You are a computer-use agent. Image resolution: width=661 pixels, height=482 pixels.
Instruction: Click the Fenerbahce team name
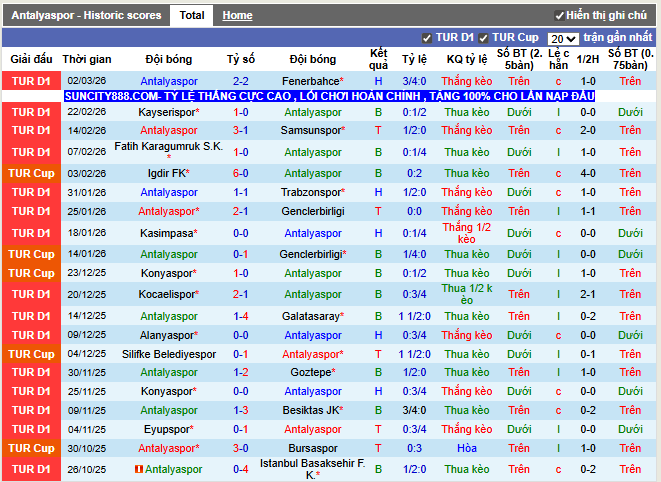pyautogui.click(x=311, y=81)
